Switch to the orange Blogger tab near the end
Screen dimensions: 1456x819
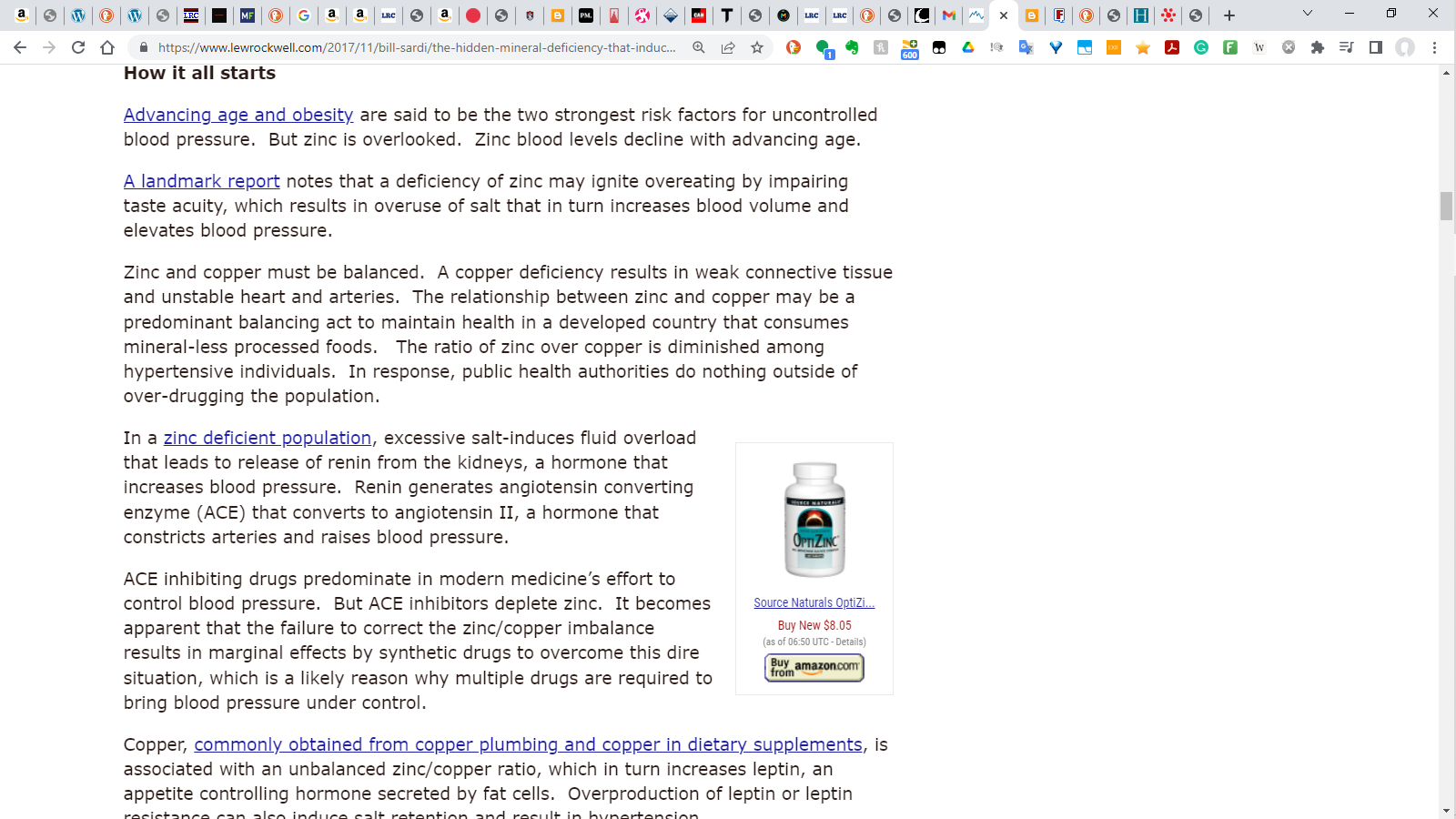click(x=1032, y=15)
